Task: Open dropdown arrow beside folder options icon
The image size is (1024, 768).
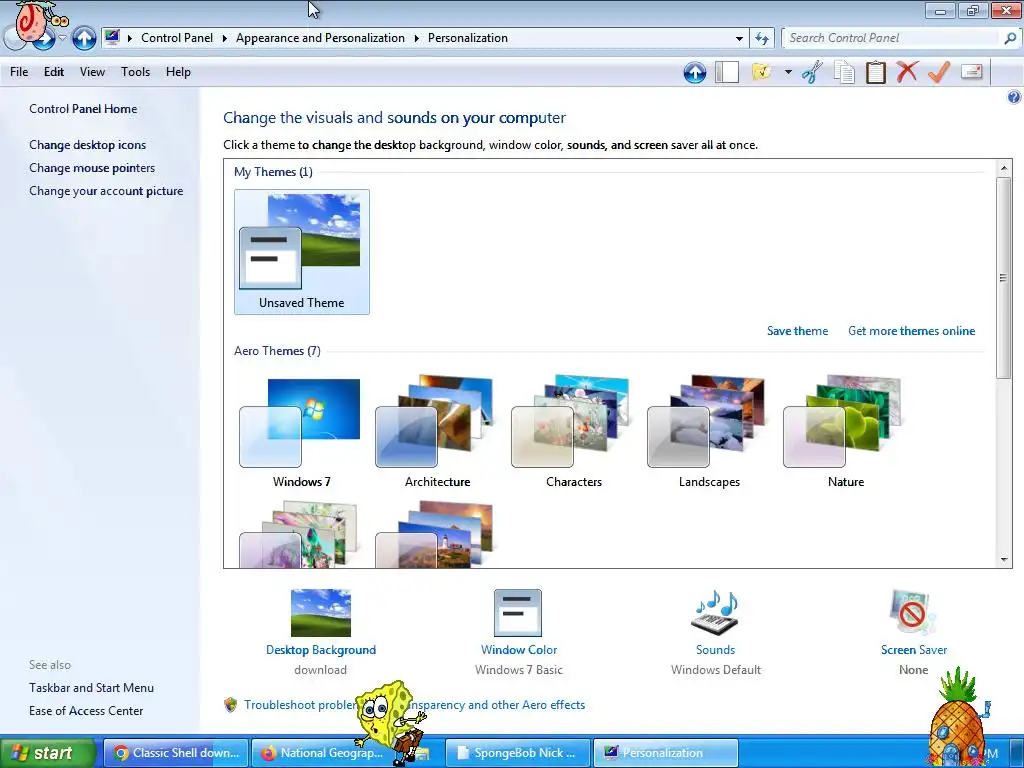Action: [788, 72]
